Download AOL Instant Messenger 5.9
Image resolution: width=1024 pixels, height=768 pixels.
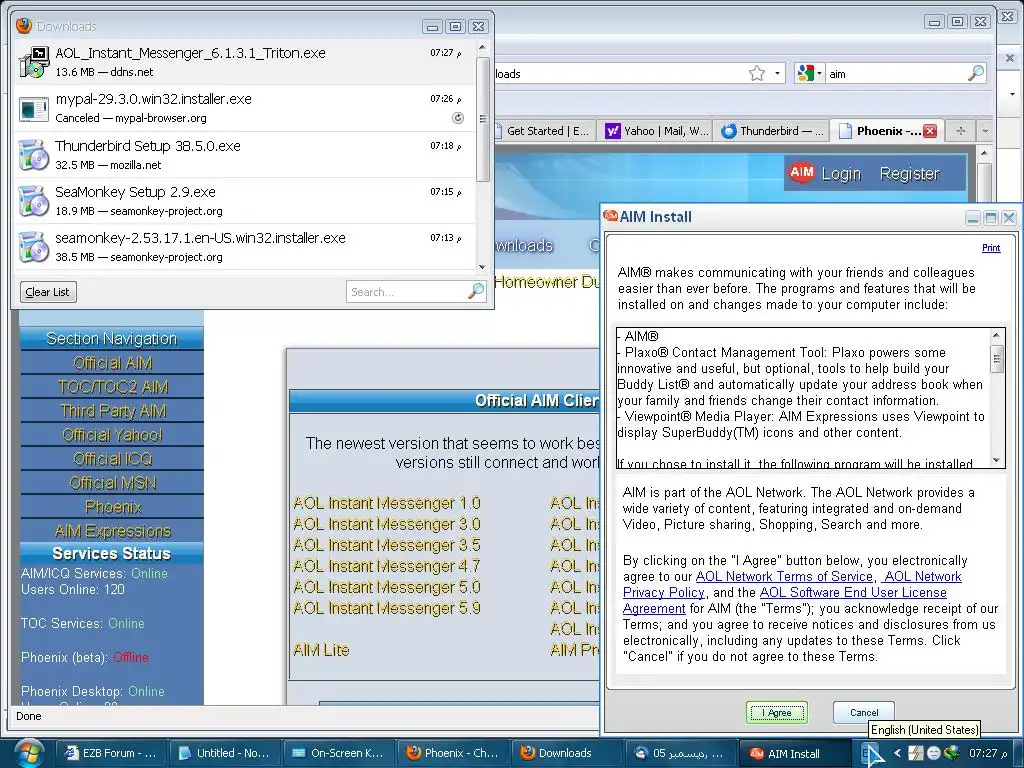tap(387, 607)
